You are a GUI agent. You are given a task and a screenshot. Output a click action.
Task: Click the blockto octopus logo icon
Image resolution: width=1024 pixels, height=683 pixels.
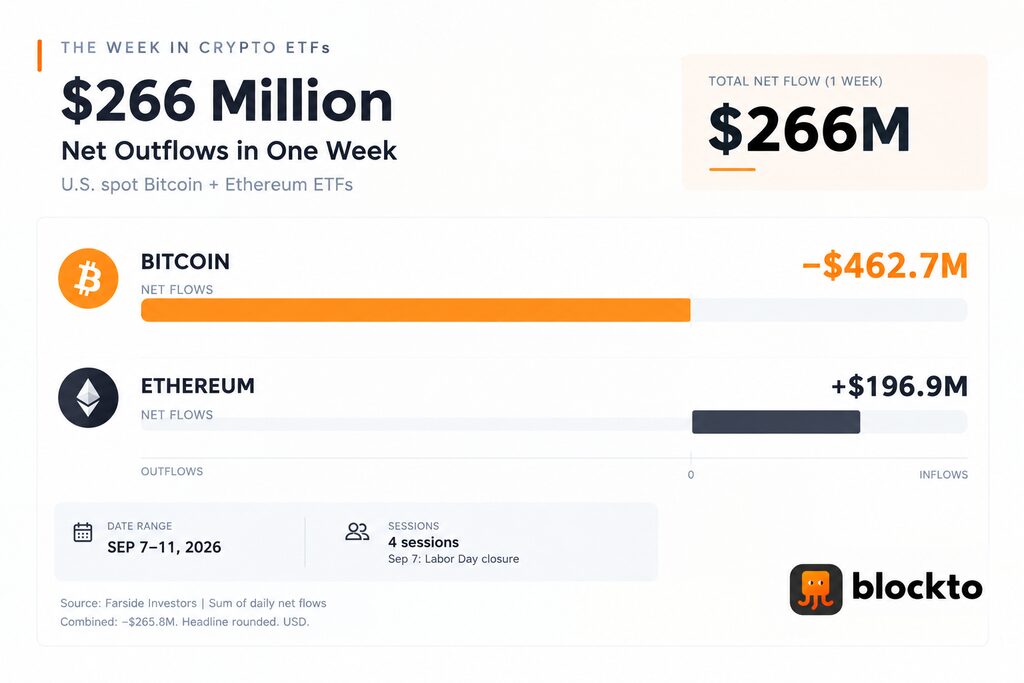(816, 590)
